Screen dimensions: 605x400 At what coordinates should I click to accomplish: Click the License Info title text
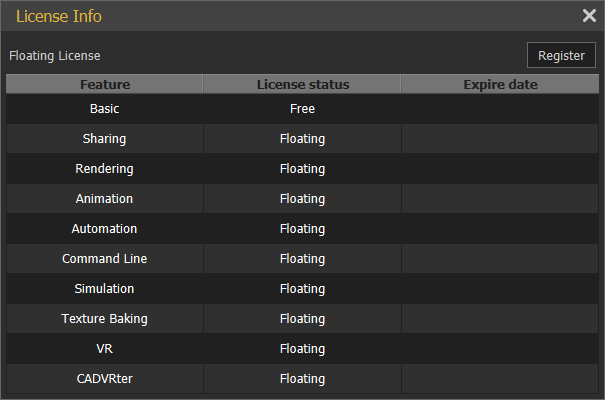click(x=58, y=16)
